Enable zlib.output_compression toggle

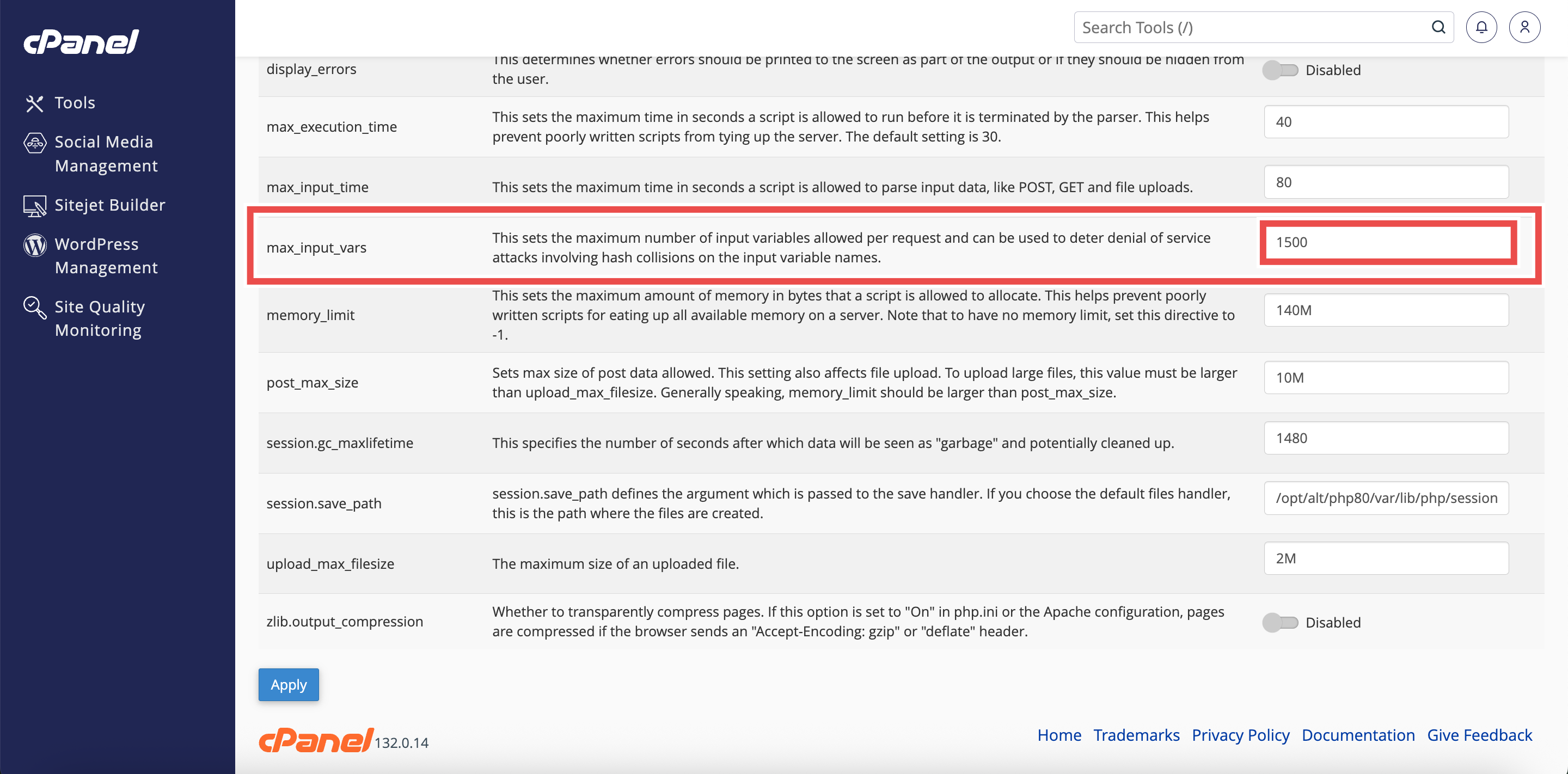[x=1280, y=623]
